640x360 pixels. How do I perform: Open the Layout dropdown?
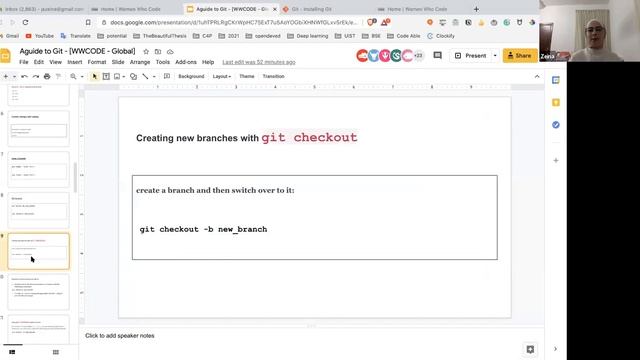click(x=222, y=76)
